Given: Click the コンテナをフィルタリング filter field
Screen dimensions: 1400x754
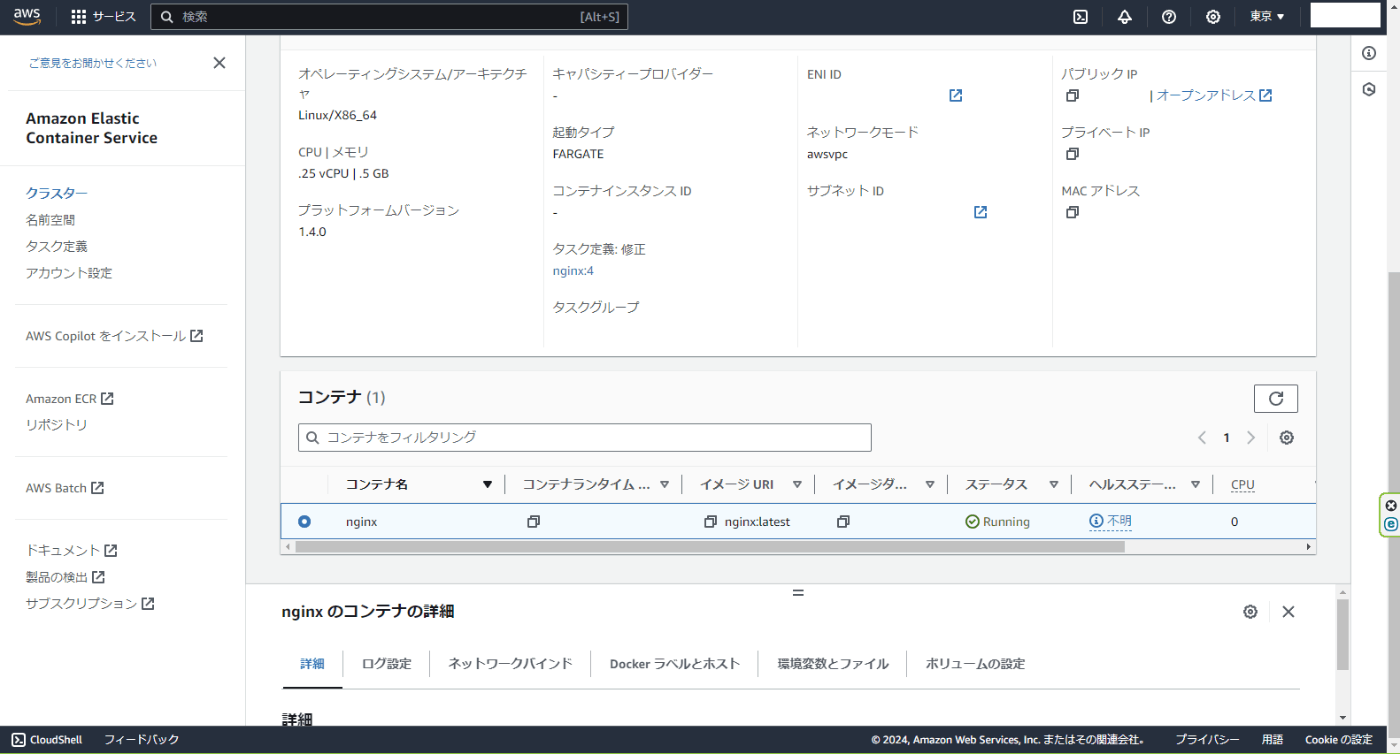Looking at the screenshot, I should click(585, 437).
